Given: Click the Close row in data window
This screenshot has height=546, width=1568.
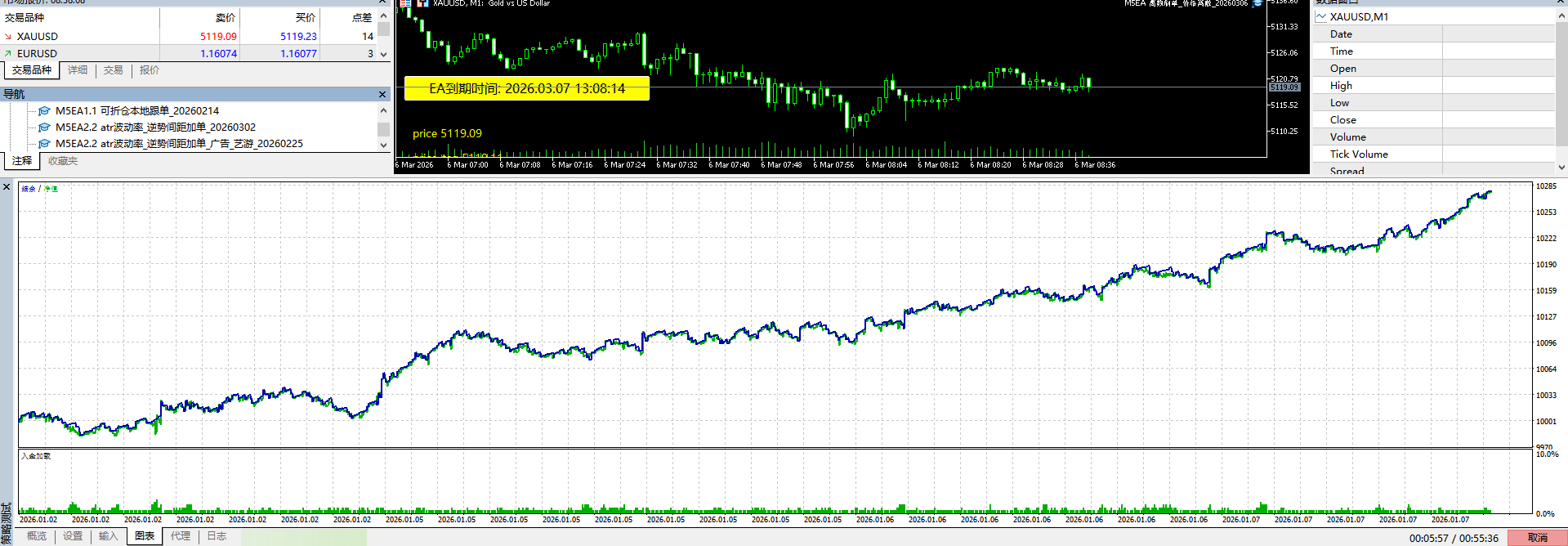Looking at the screenshot, I should (x=1434, y=120).
